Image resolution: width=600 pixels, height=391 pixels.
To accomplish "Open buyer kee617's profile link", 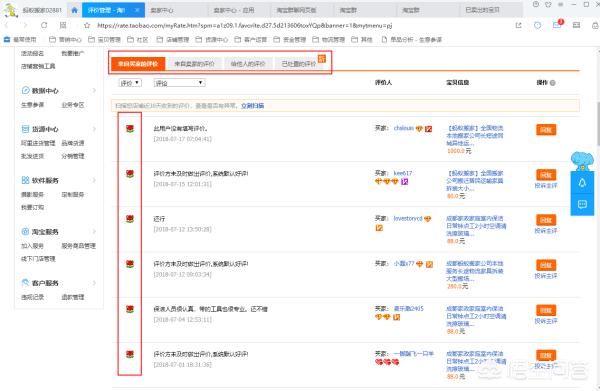I will (x=403, y=173).
